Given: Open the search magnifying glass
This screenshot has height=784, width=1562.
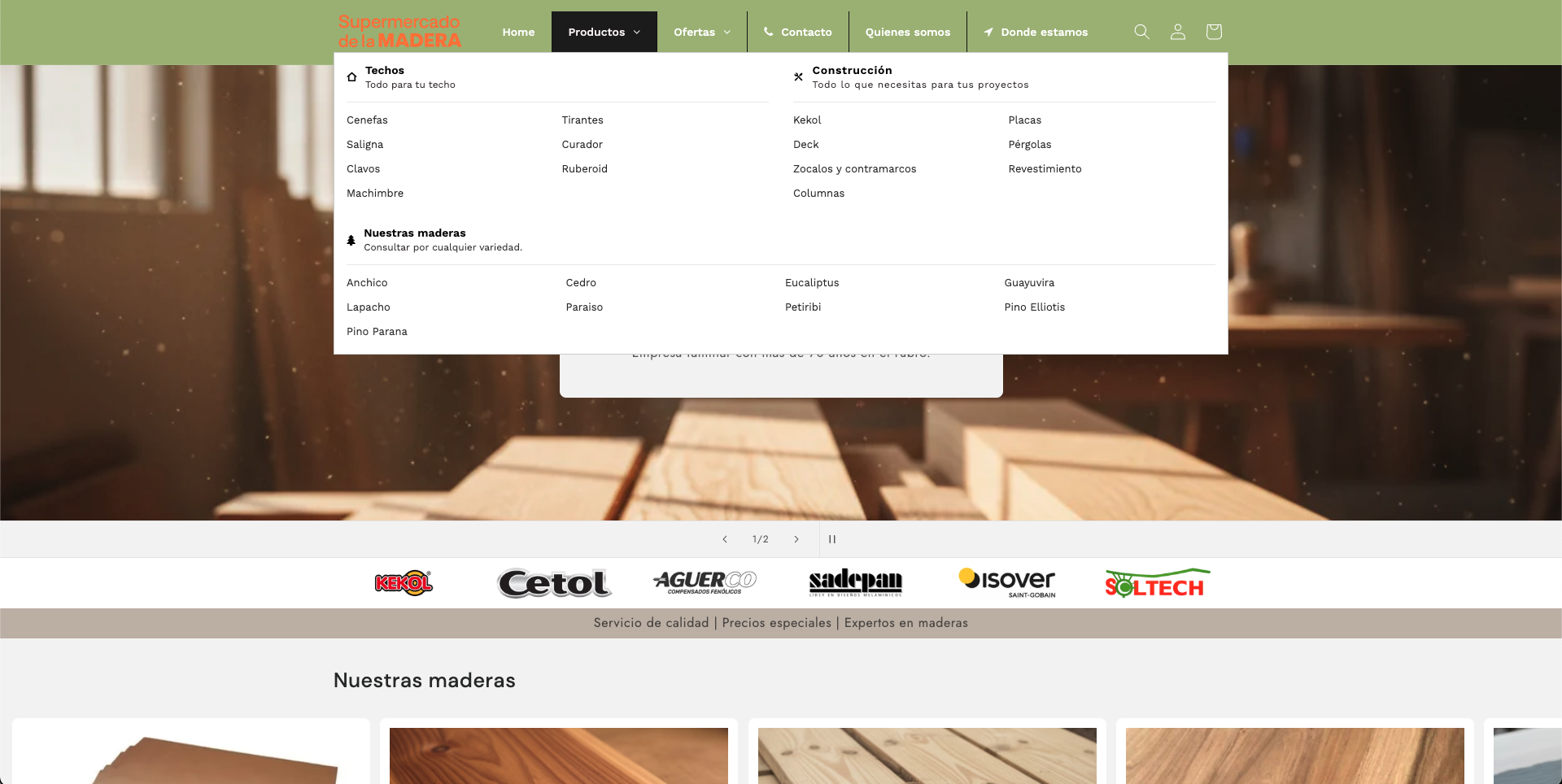Looking at the screenshot, I should pos(1141,32).
